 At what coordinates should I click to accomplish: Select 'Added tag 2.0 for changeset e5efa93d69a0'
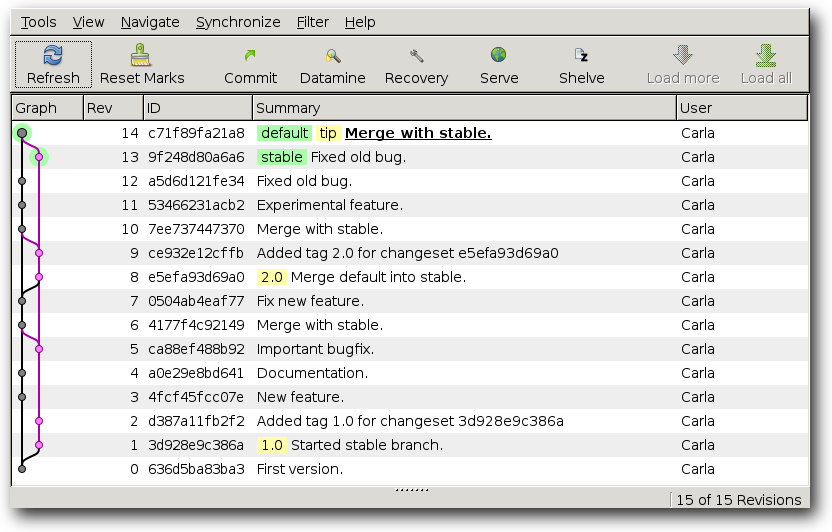coord(408,253)
